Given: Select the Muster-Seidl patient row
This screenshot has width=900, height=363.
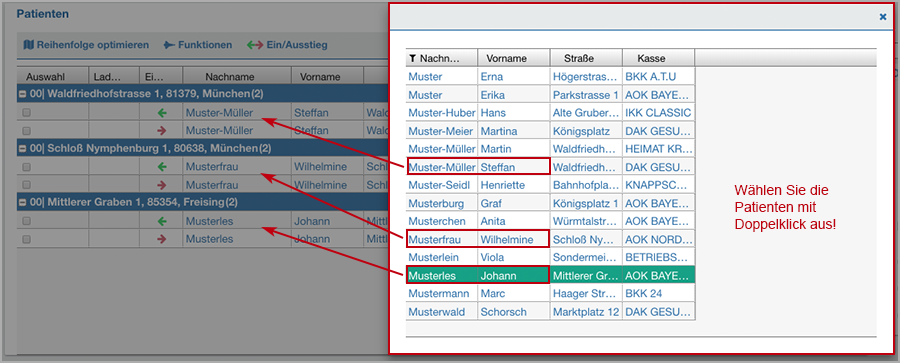Looking at the screenshot, I should [550, 185].
